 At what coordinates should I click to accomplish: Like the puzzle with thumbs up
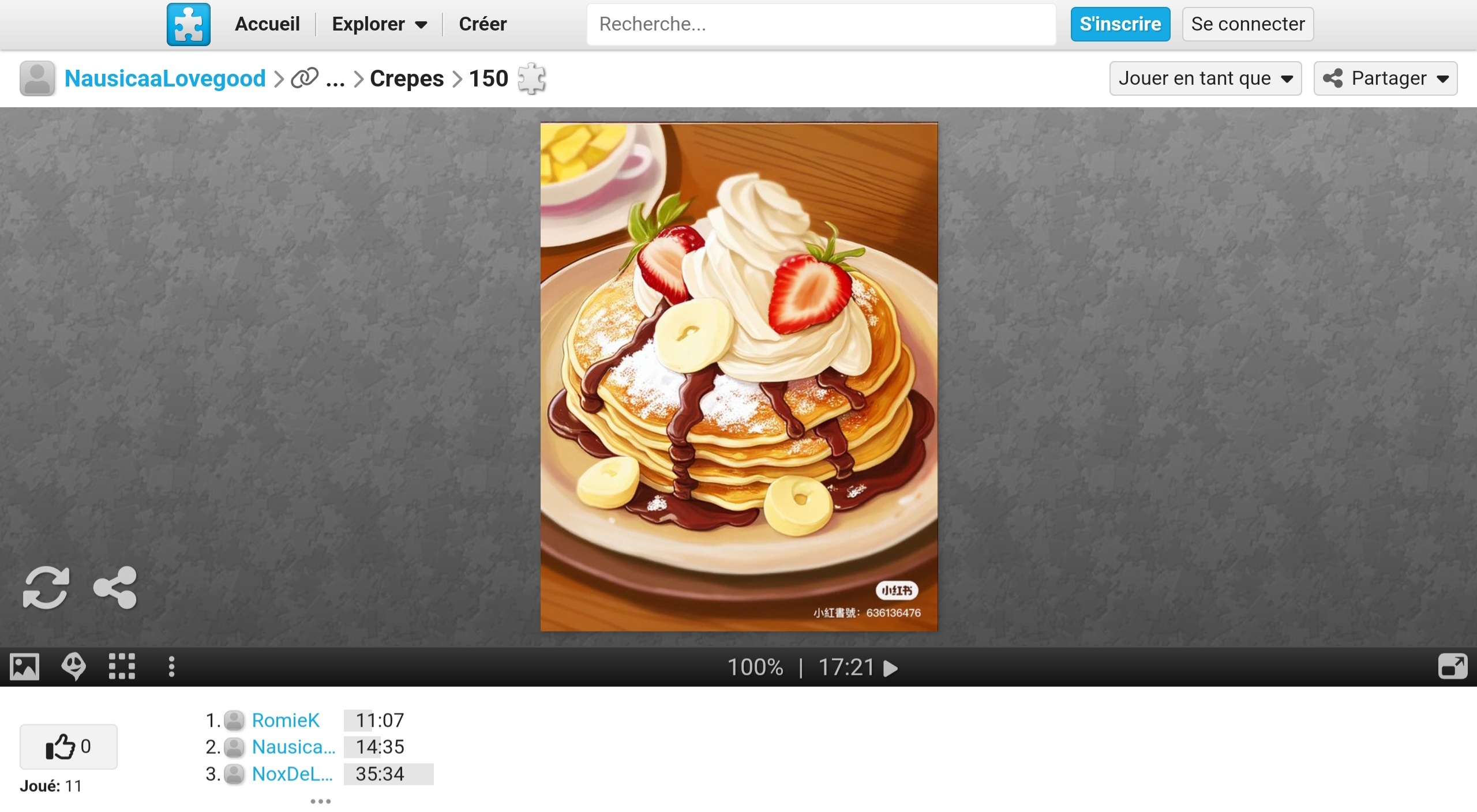(x=69, y=747)
